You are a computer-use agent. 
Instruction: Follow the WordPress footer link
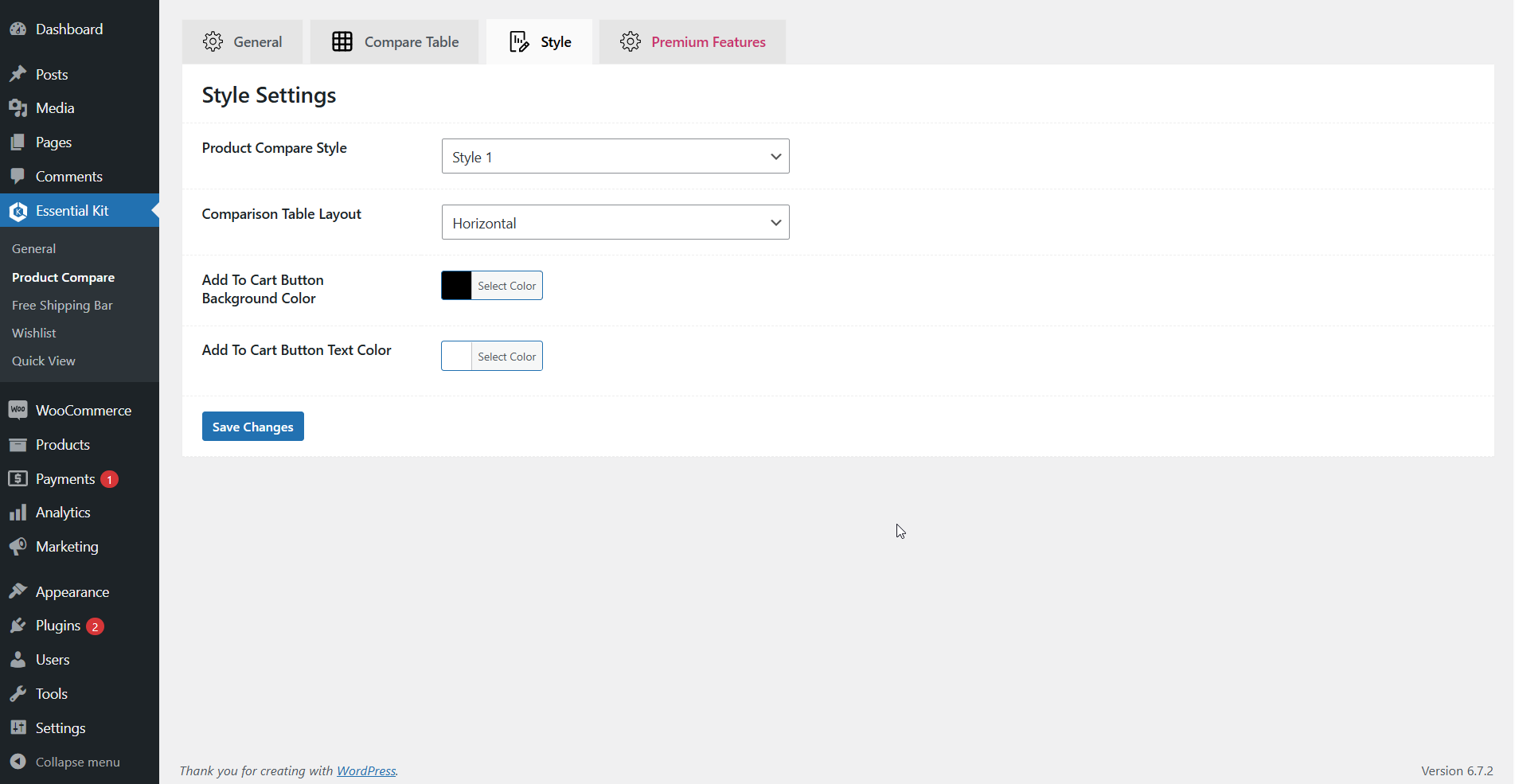coord(365,770)
